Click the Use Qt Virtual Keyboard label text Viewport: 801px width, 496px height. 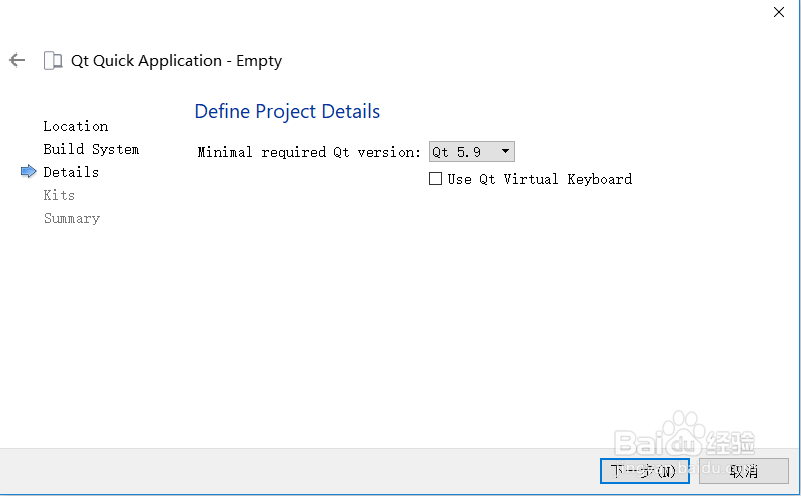[540, 179]
